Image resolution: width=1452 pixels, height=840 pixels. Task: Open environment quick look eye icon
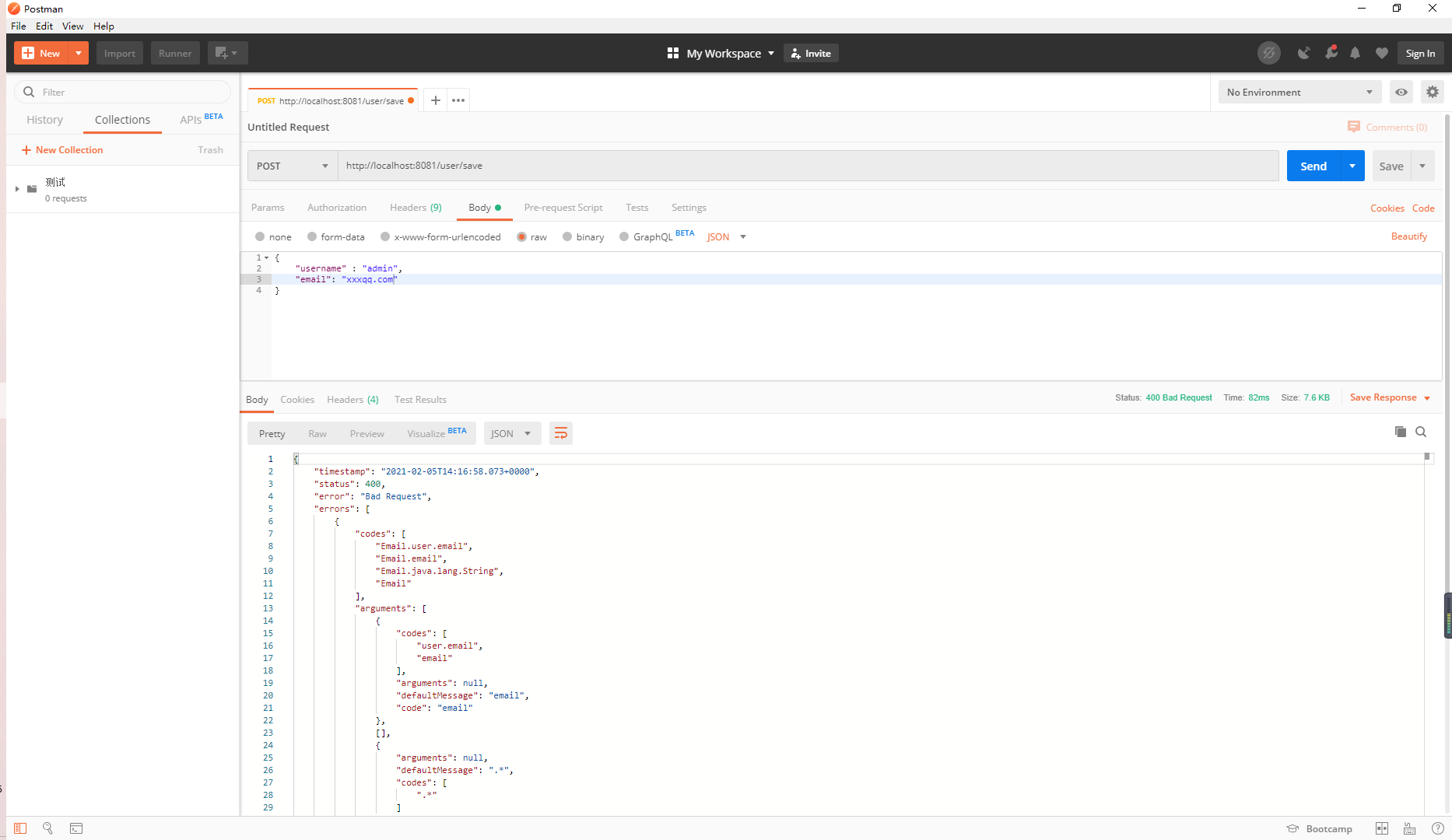(1401, 92)
